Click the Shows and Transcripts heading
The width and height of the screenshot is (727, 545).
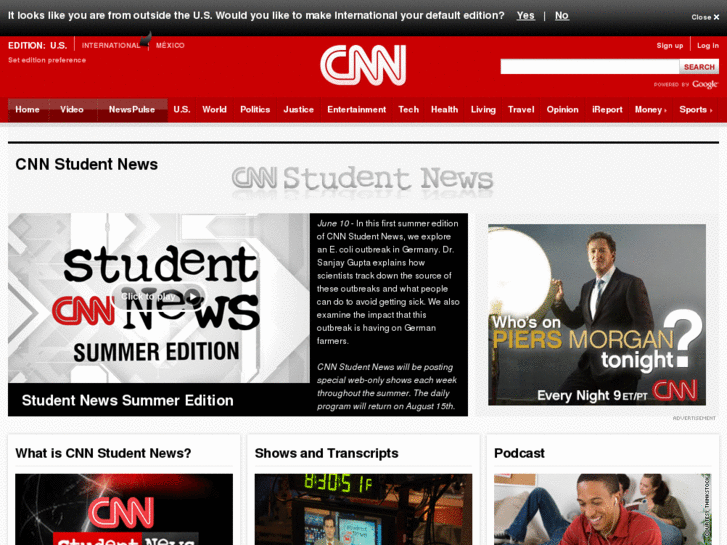pyautogui.click(x=326, y=453)
